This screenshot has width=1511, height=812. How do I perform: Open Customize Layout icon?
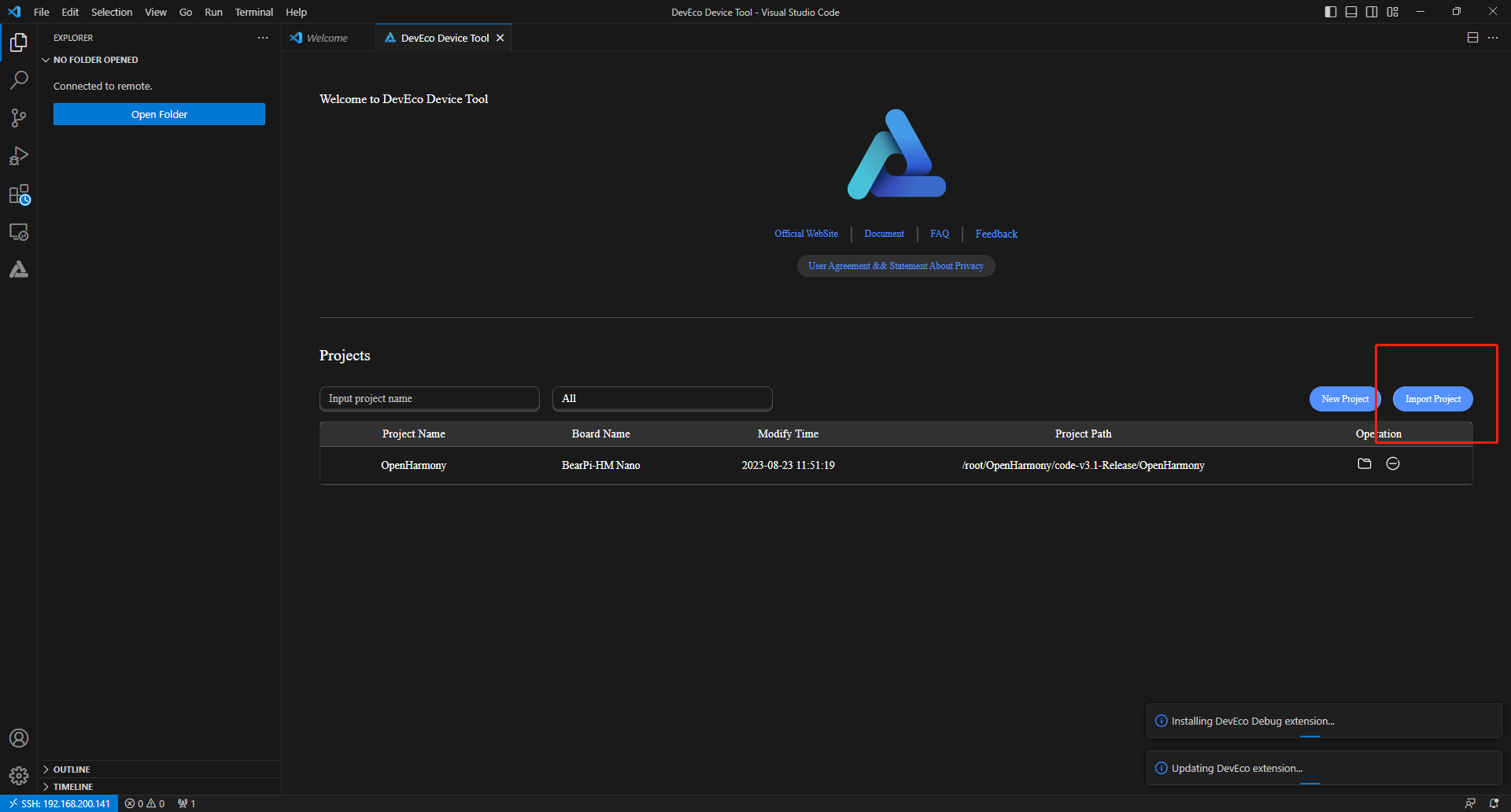click(1393, 12)
